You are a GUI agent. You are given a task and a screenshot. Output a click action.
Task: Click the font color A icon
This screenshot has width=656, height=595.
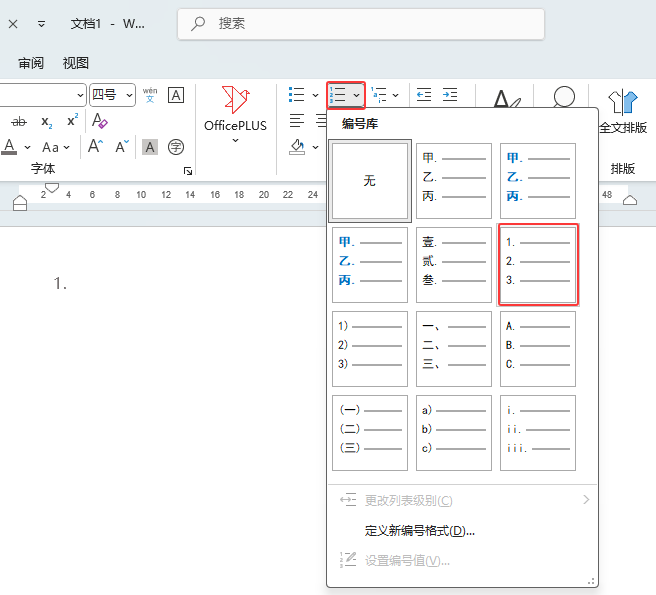click(x=10, y=147)
